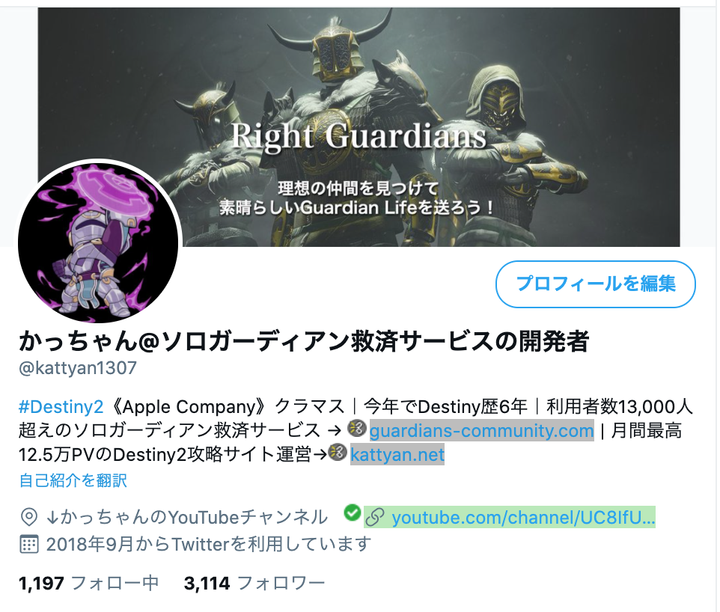Click the location pin icon
Viewport: 720px width, 612px height.
point(29,517)
